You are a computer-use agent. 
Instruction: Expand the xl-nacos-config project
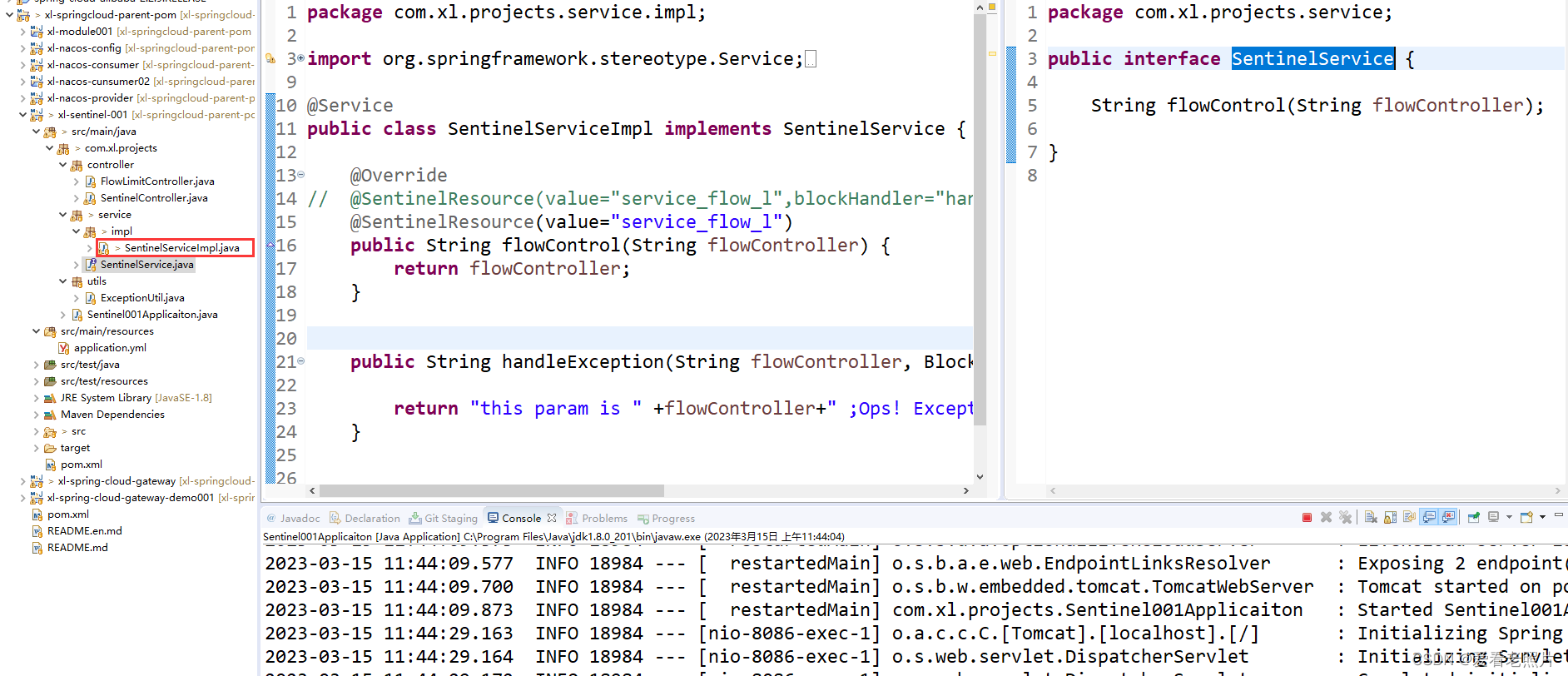click(x=22, y=48)
